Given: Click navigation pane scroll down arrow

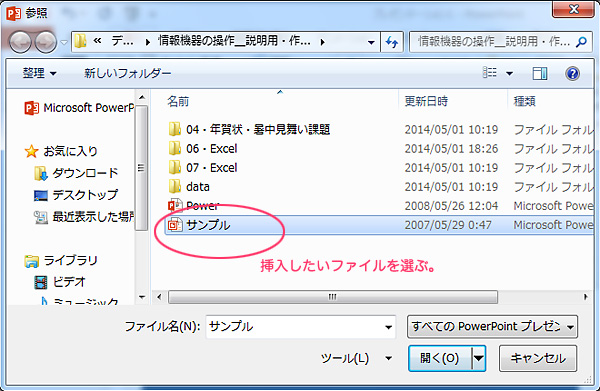Looking at the screenshot, I should tap(142, 297).
